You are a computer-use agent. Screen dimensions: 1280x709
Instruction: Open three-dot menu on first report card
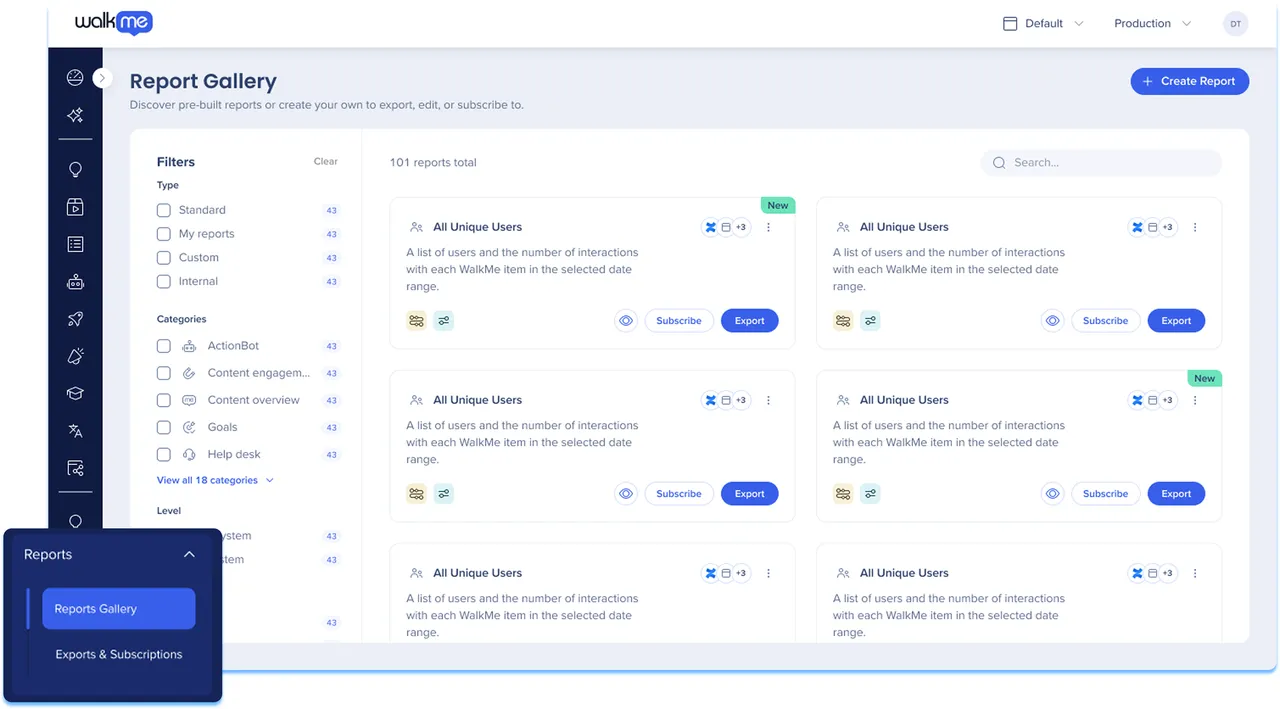pyautogui.click(x=768, y=227)
